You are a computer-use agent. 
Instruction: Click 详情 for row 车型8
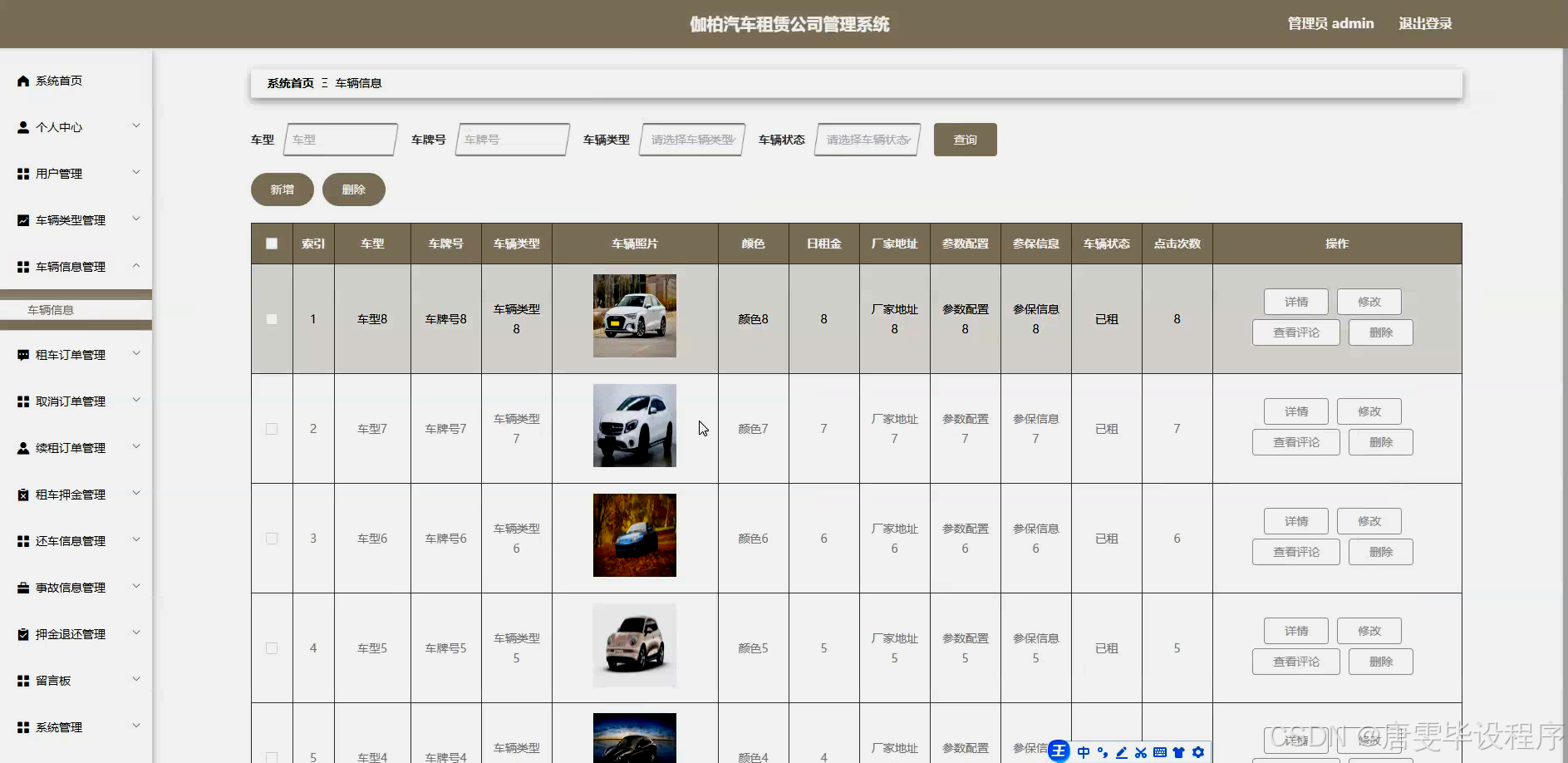[x=1295, y=302]
